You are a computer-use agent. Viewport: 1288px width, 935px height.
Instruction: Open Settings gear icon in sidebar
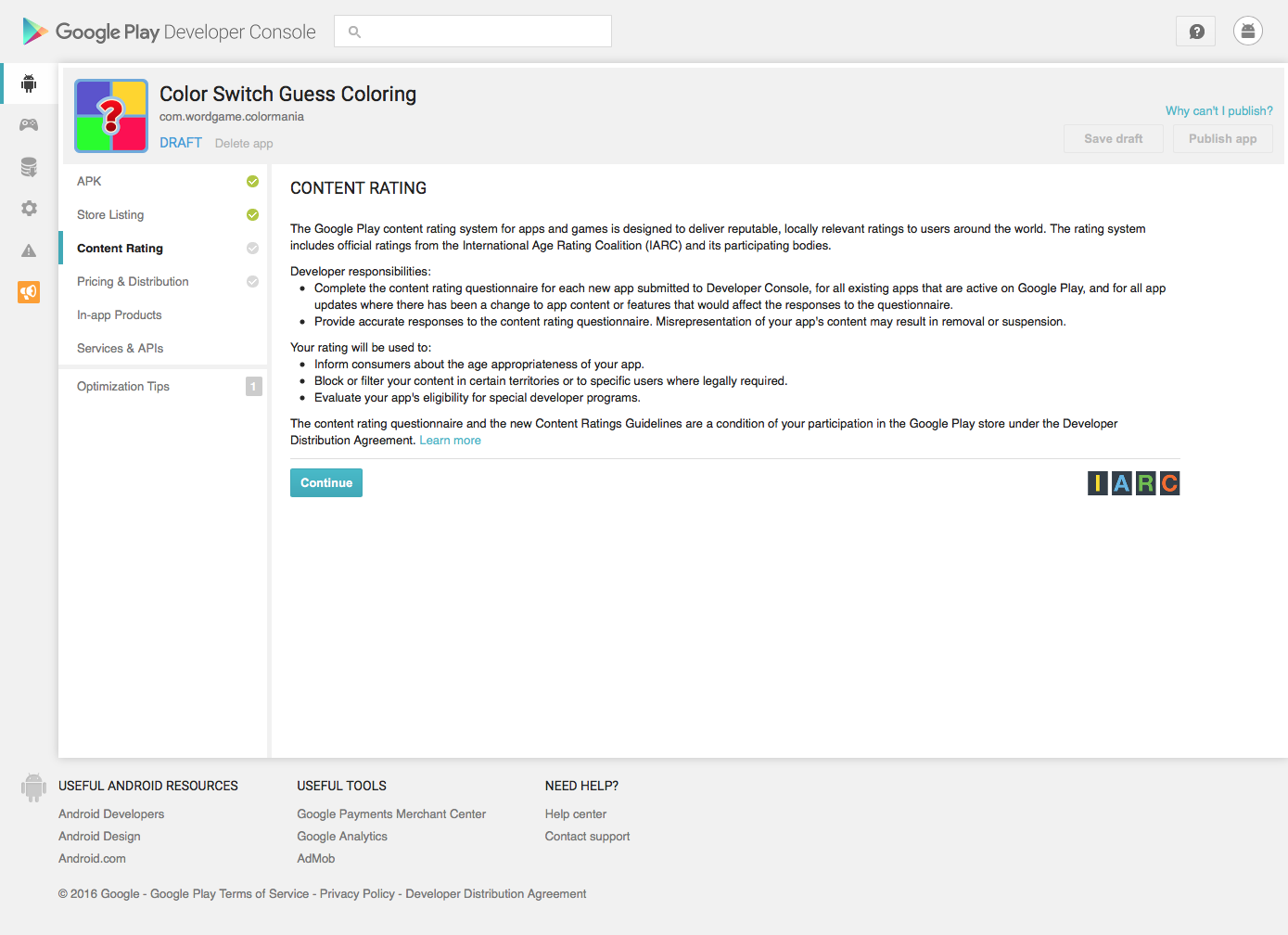pos(29,209)
